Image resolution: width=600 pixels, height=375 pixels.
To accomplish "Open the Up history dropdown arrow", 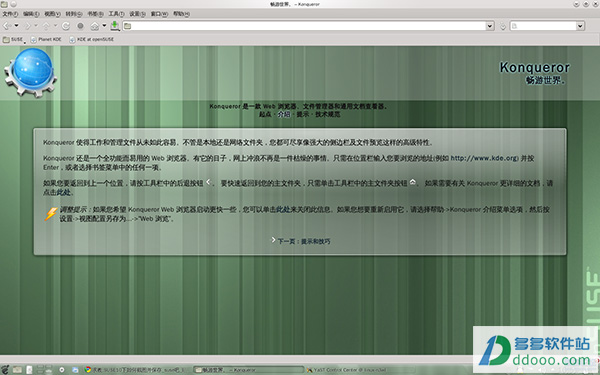I will point(55,26).
